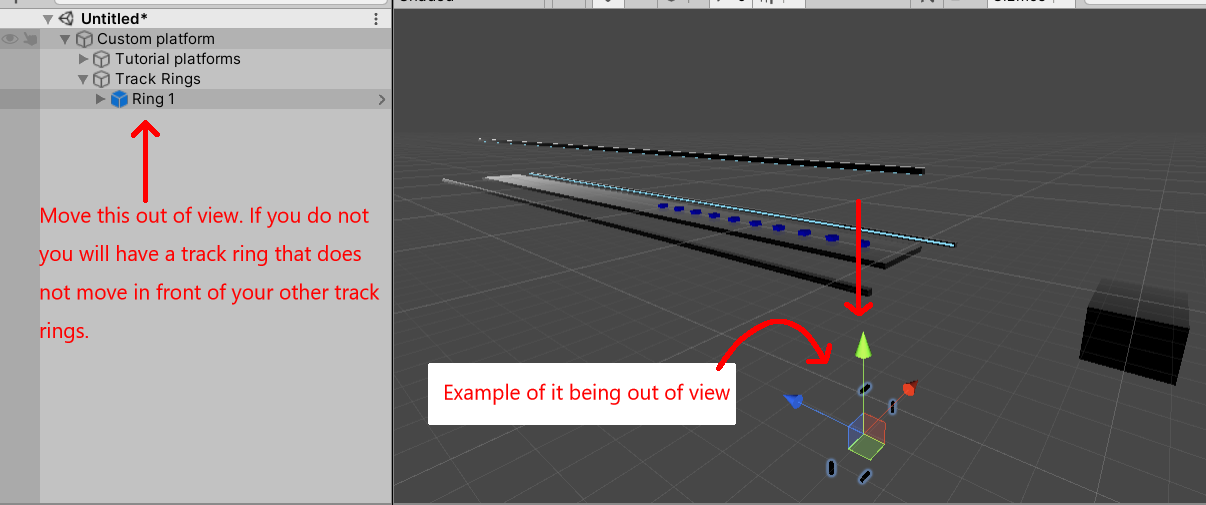1206x505 pixels.
Task: Expand the Ring 1 foldout arrow
Action: click(x=100, y=99)
